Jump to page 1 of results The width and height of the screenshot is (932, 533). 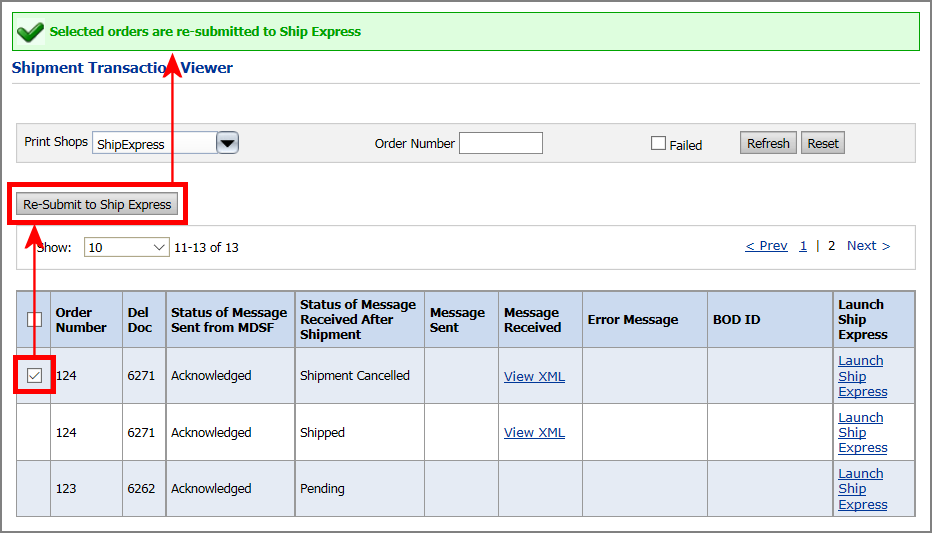(x=803, y=246)
